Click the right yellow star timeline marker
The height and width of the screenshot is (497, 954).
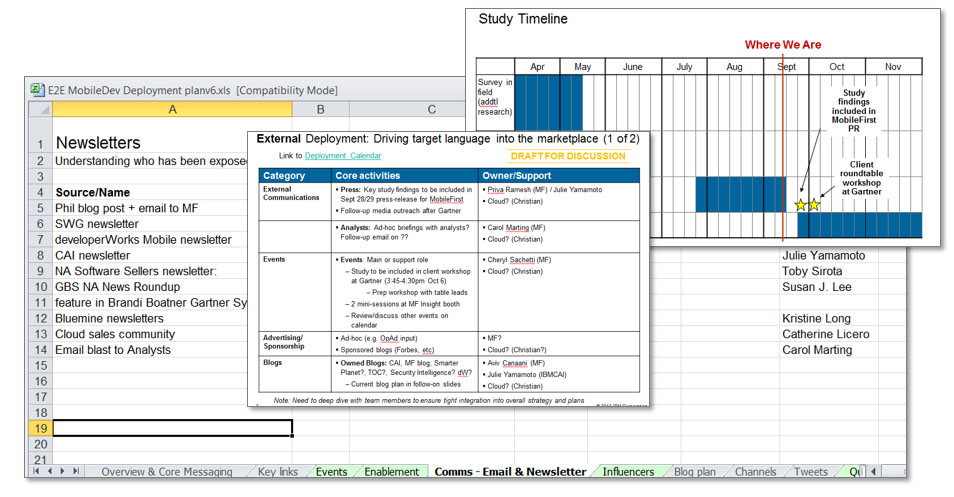point(814,205)
